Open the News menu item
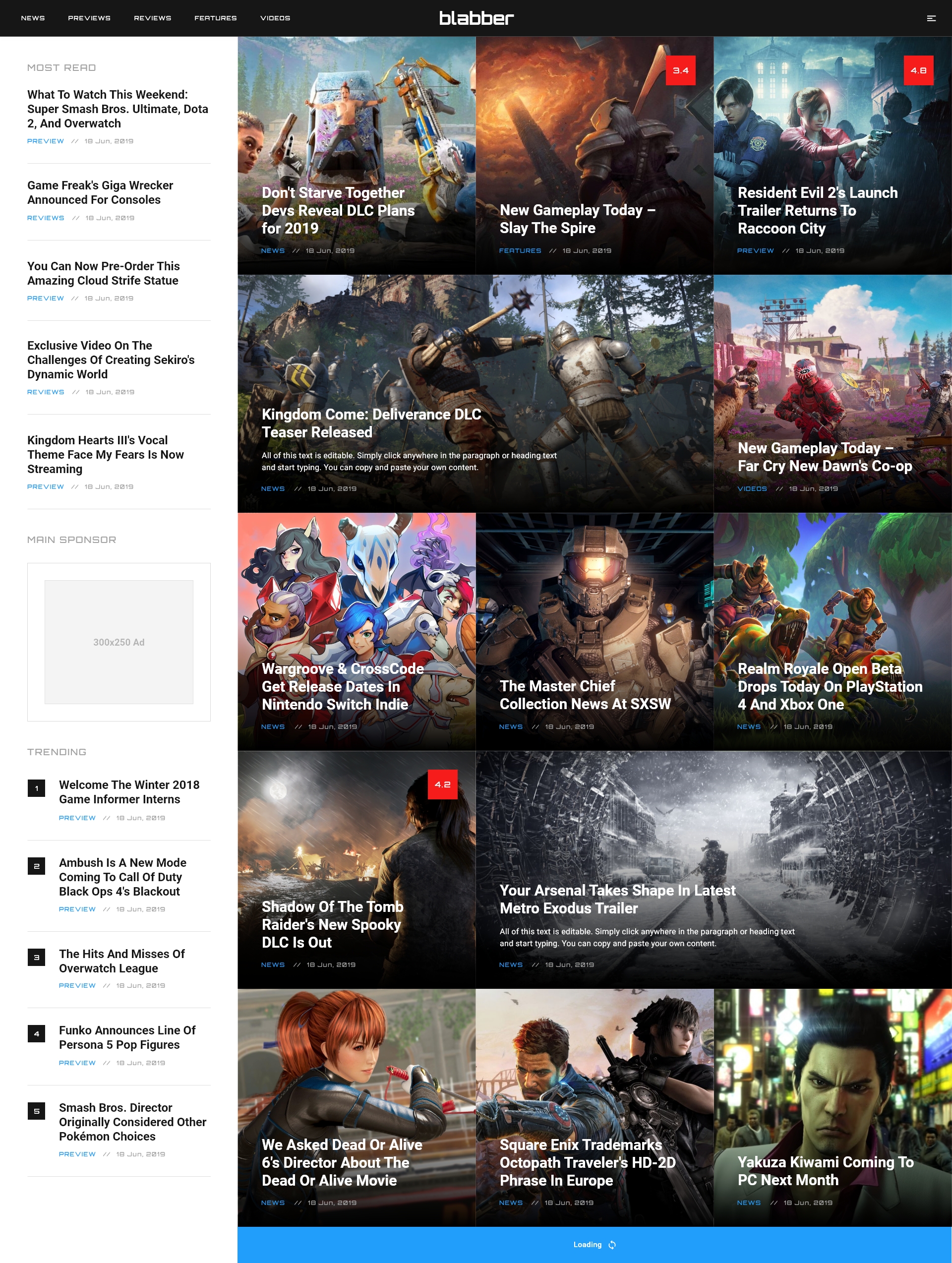The image size is (952, 1263). click(x=33, y=18)
